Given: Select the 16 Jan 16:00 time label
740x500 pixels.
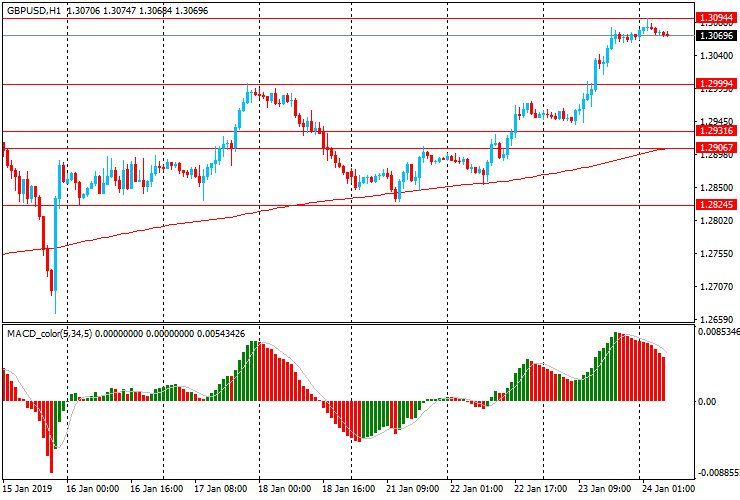Looking at the screenshot, I should pyautogui.click(x=157, y=490).
